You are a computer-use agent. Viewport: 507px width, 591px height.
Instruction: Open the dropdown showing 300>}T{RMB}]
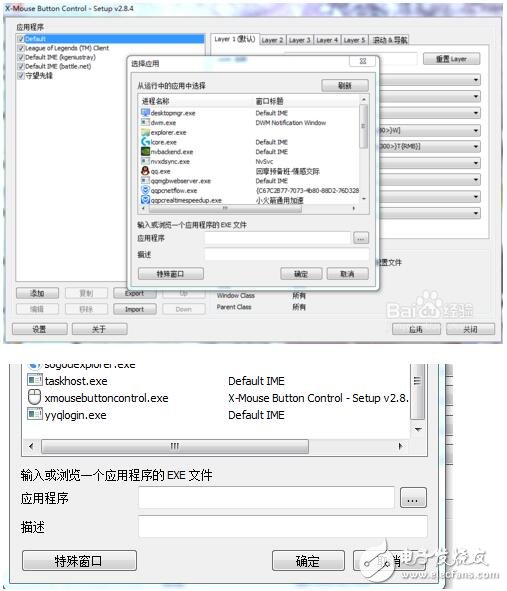(x=476, y=147)
